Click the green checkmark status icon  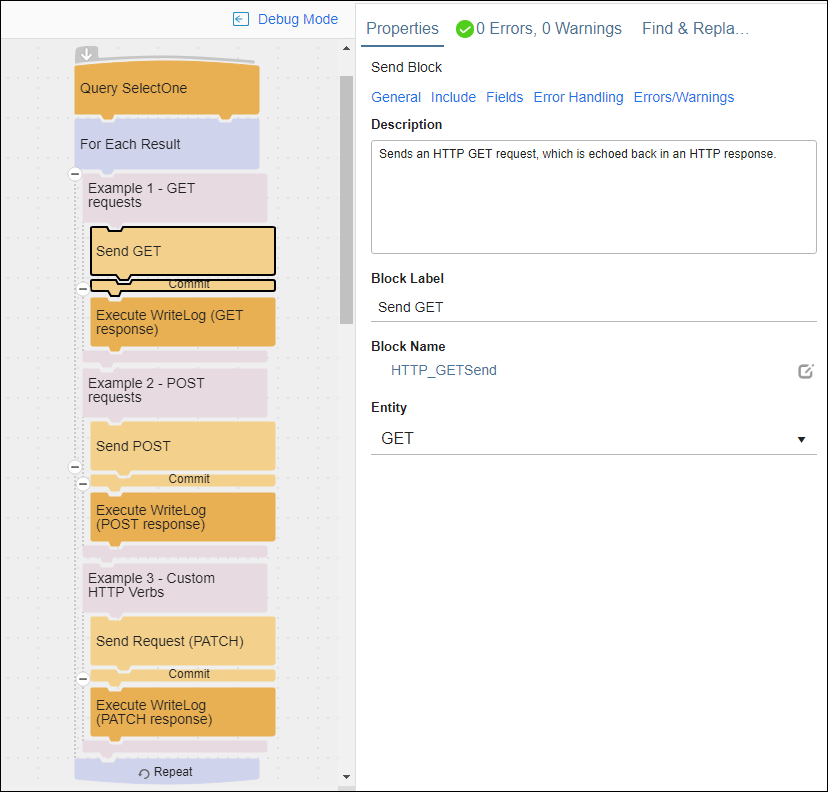(x=465, y=29)
